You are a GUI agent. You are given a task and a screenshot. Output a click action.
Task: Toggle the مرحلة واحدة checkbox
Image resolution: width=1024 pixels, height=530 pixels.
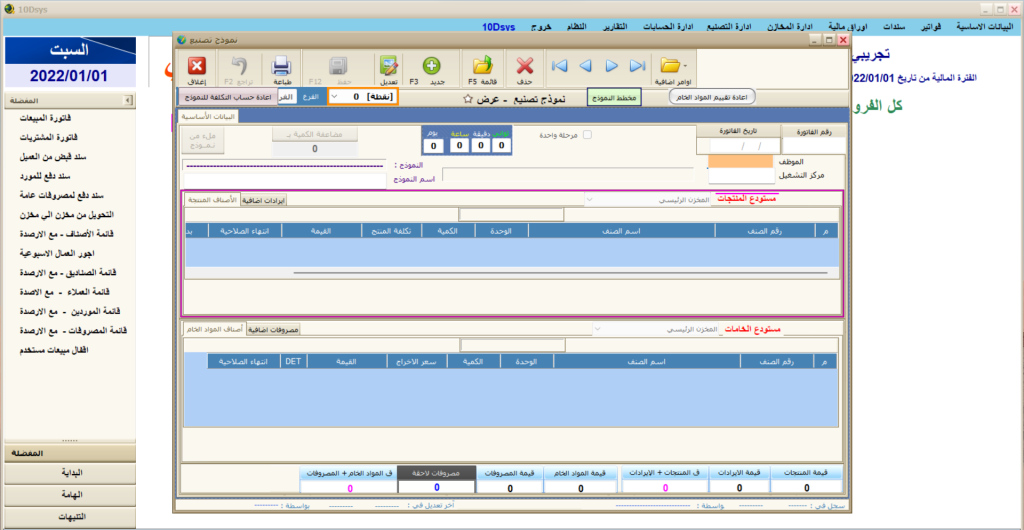pos(587,134)
